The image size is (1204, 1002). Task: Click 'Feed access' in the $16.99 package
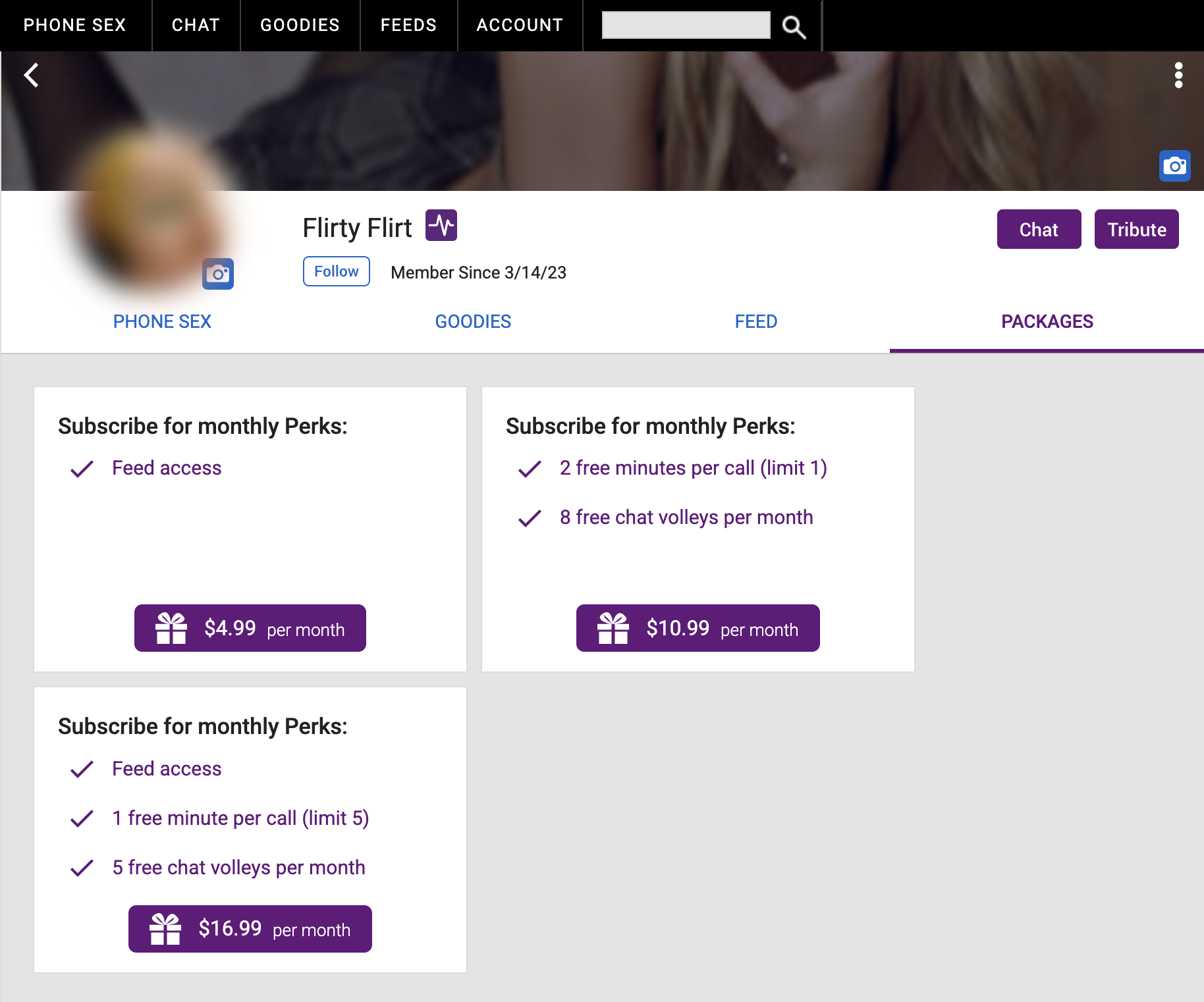167,769
